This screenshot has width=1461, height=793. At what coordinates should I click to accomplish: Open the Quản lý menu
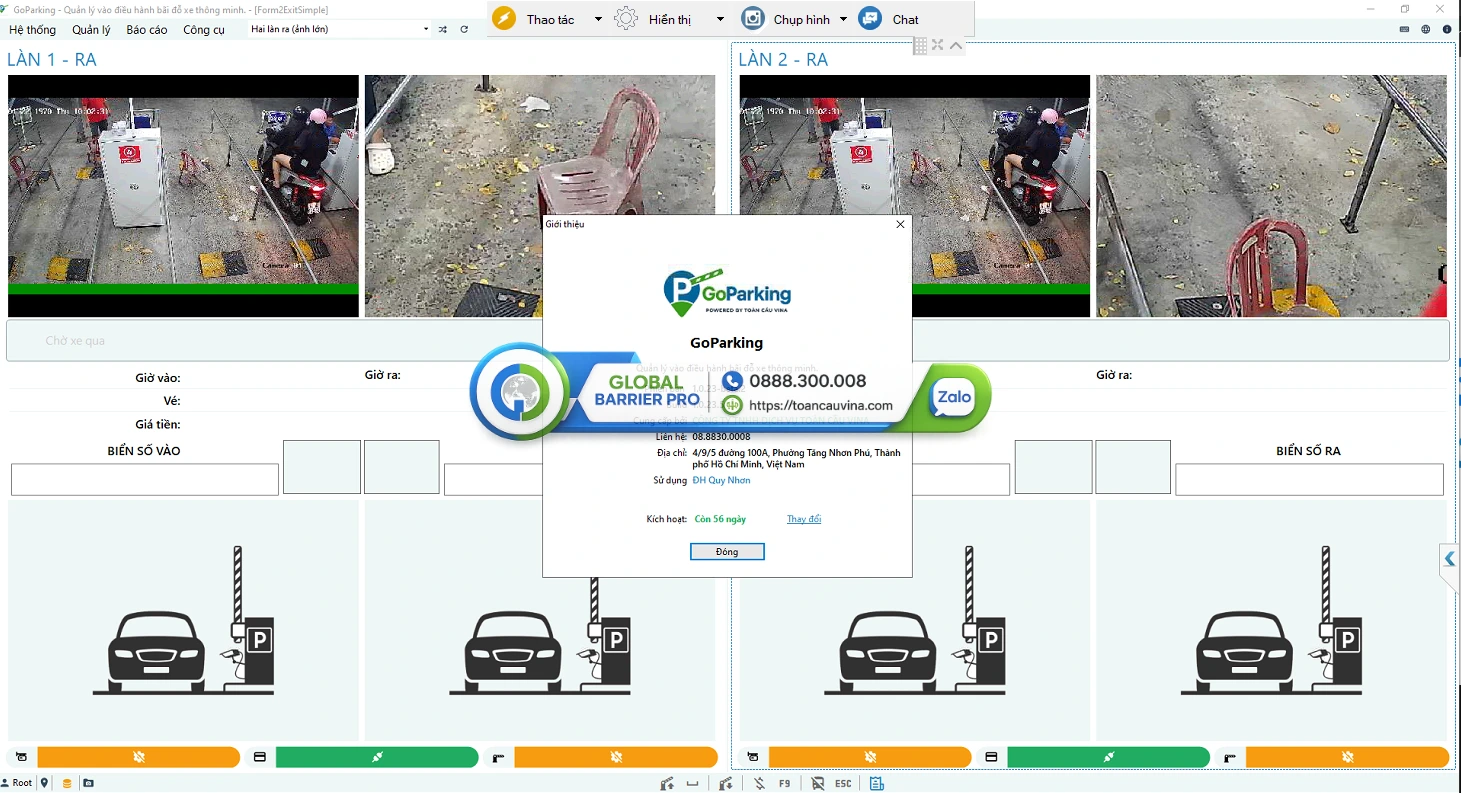(91, 30)
